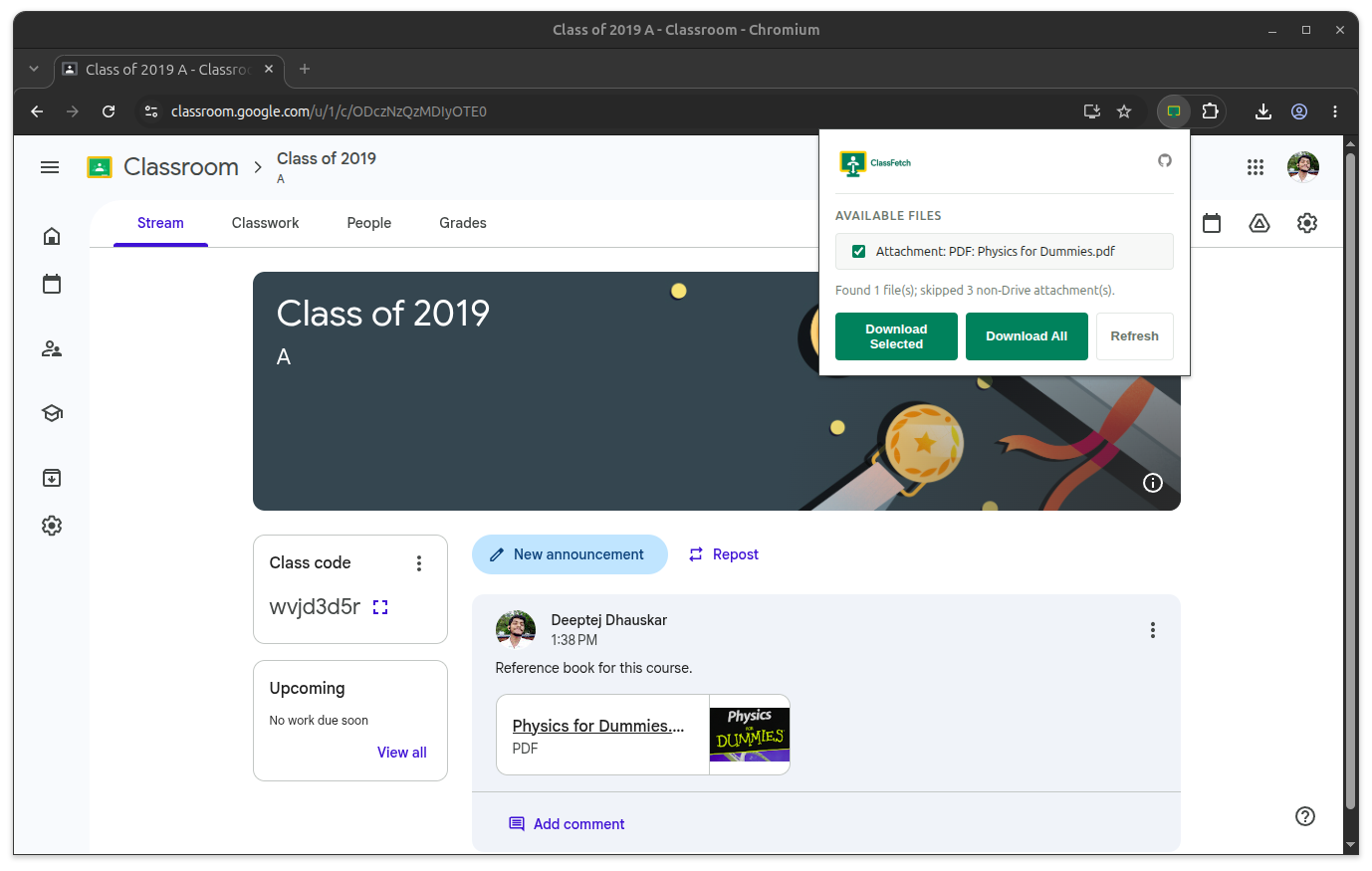Switch to the Classwork tab
This screenshot has height=871, width=1372.
click(x=265, y=223)
